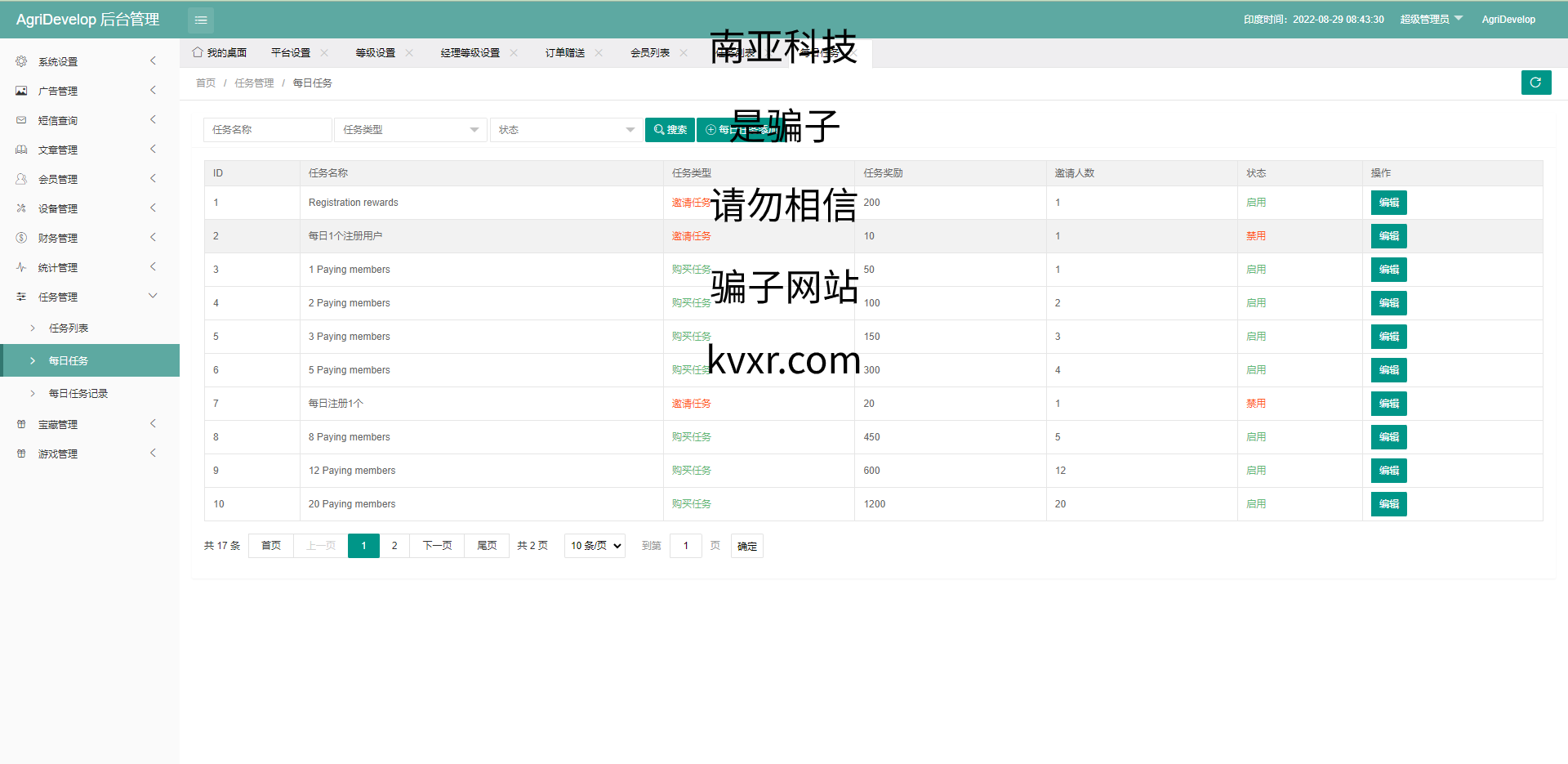Click the go-to page number field
Viewport: 1568px width, 764px height.
click(x=686, y=546)
